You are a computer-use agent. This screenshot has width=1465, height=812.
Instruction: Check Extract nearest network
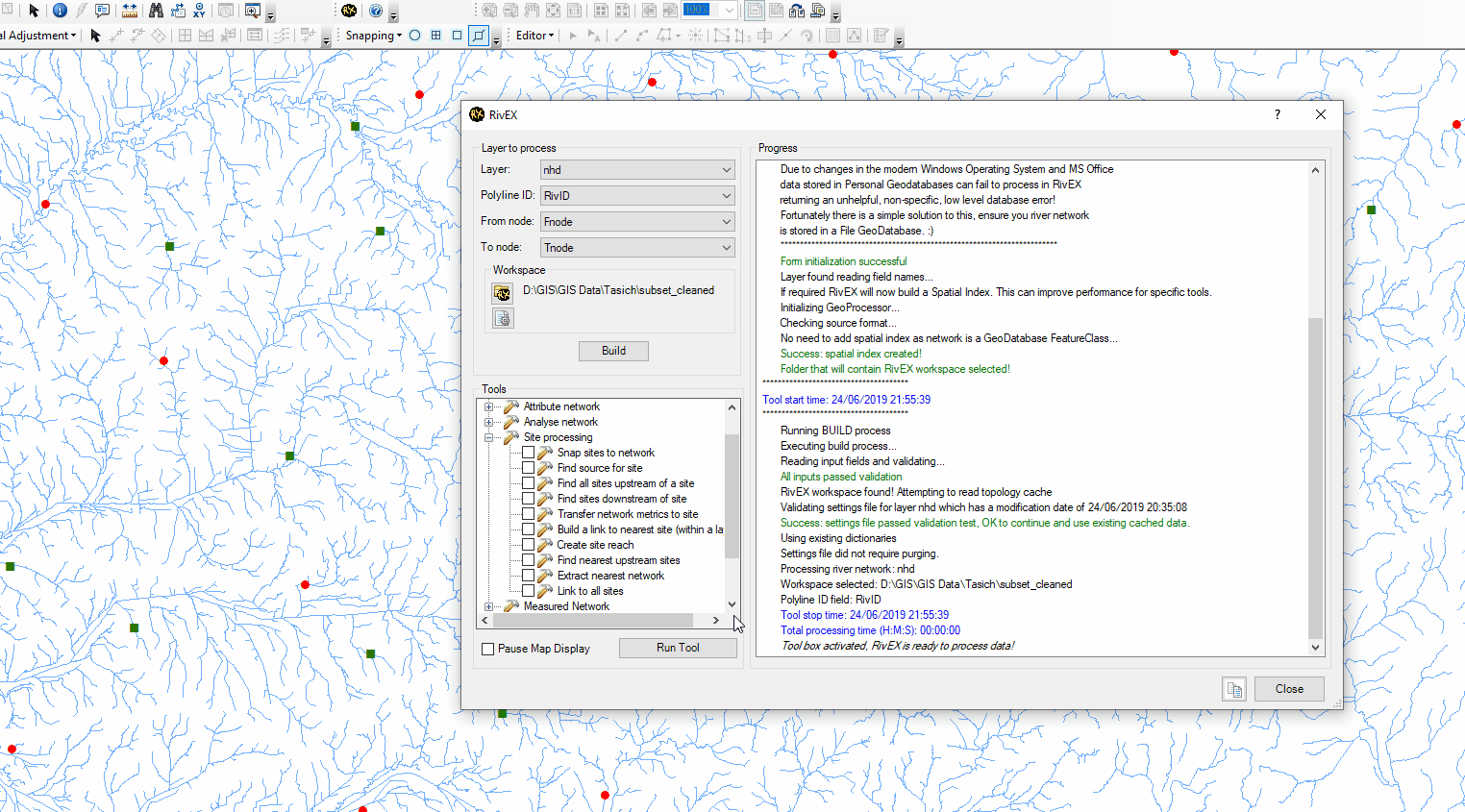[x=528, y=576]
